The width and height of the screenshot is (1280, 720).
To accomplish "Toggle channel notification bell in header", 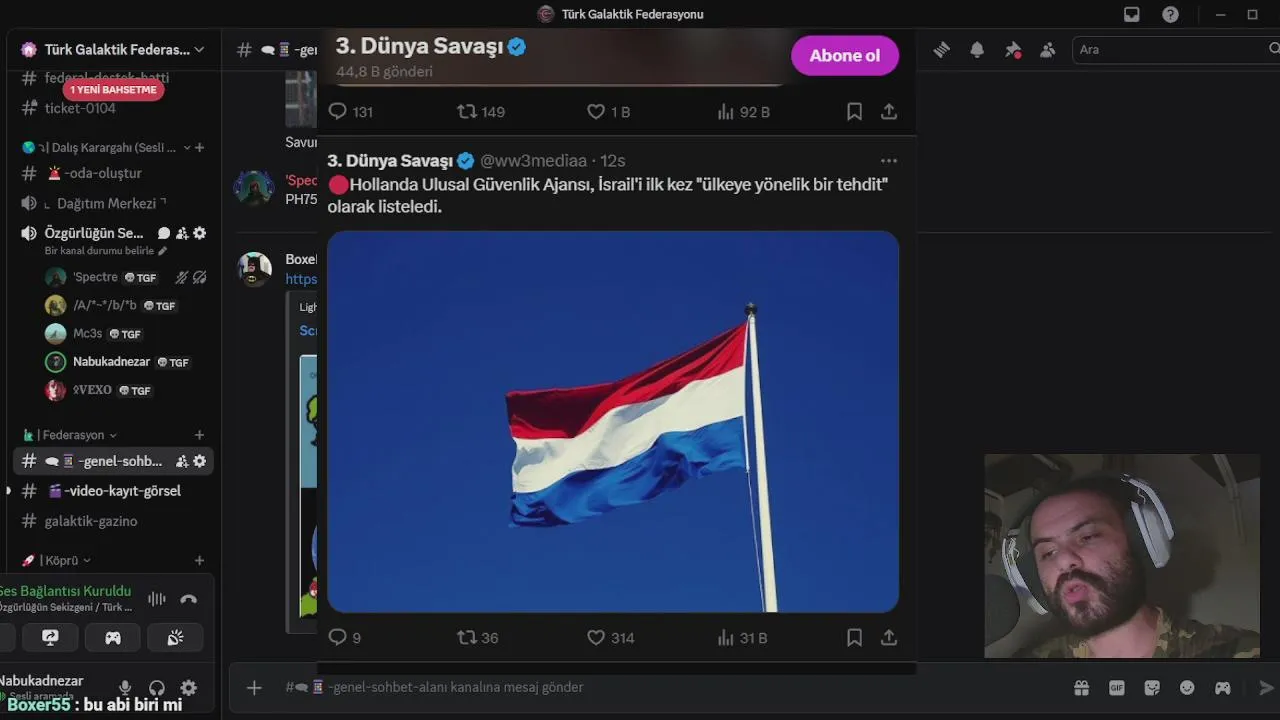I will click(977, 49).
